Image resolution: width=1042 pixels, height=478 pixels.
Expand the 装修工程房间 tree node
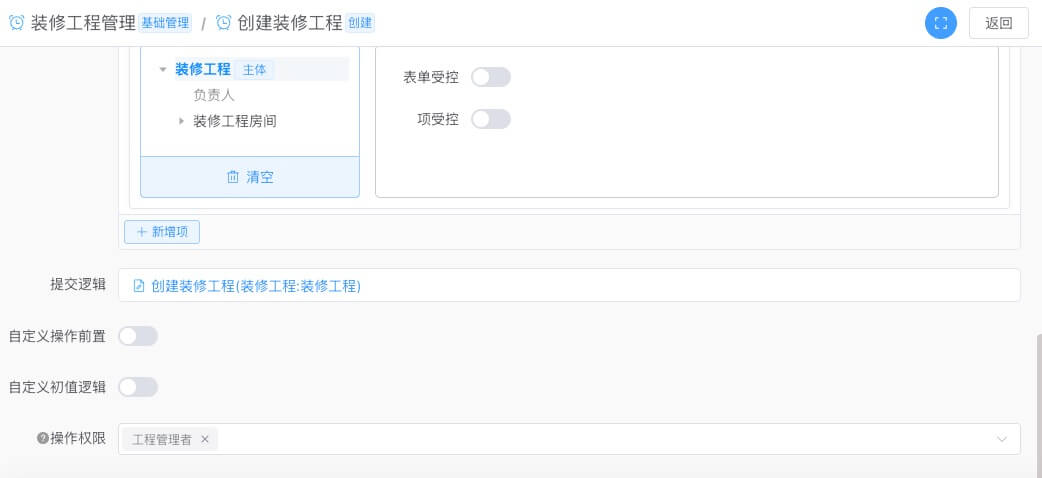(x=181, y=121)
